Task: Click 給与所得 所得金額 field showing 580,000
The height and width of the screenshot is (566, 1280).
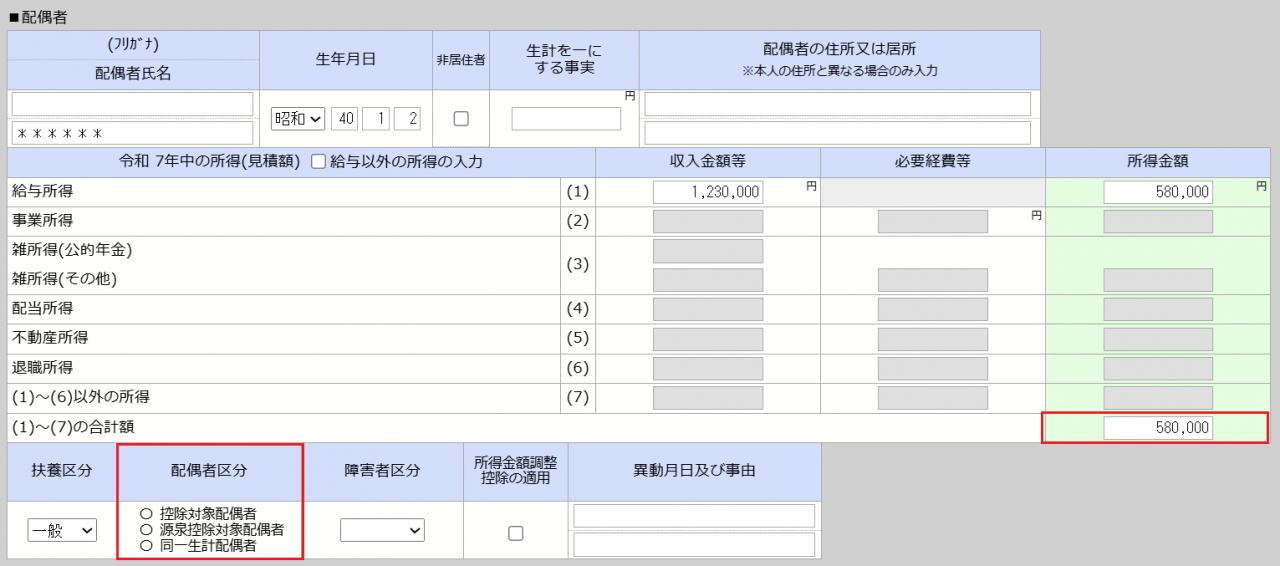Action: click(1158, 192)
